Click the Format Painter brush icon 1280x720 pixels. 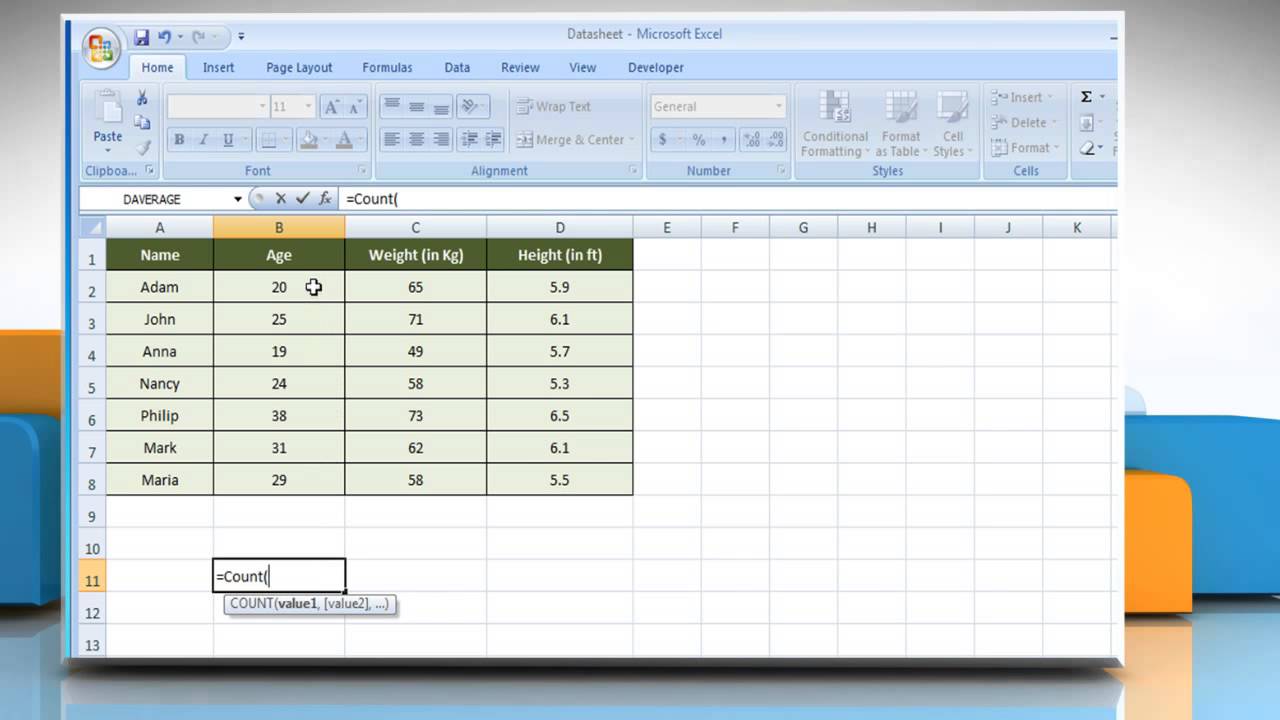pos(142,147)
